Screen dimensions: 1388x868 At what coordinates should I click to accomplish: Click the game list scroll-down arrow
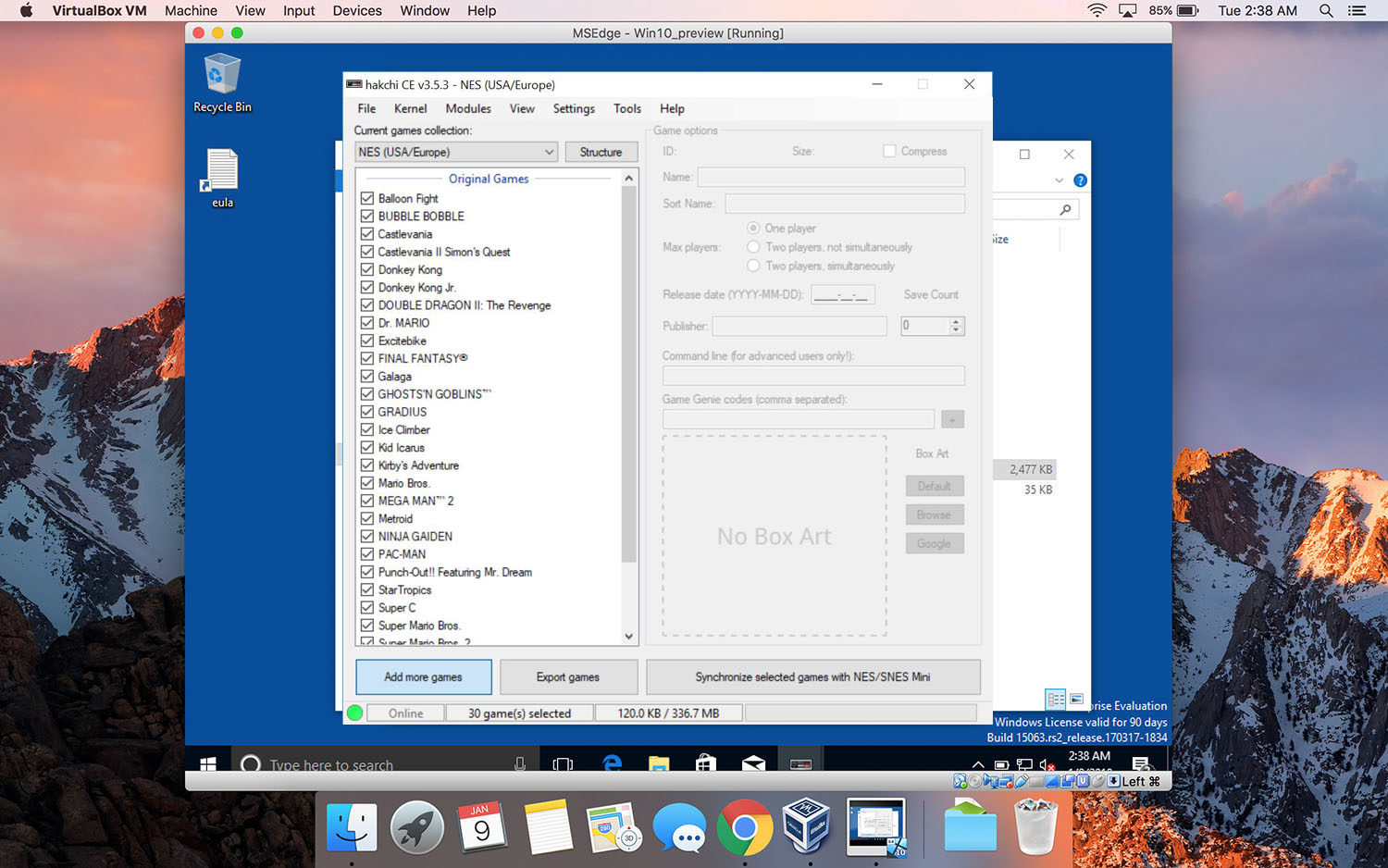click(629, 637)
